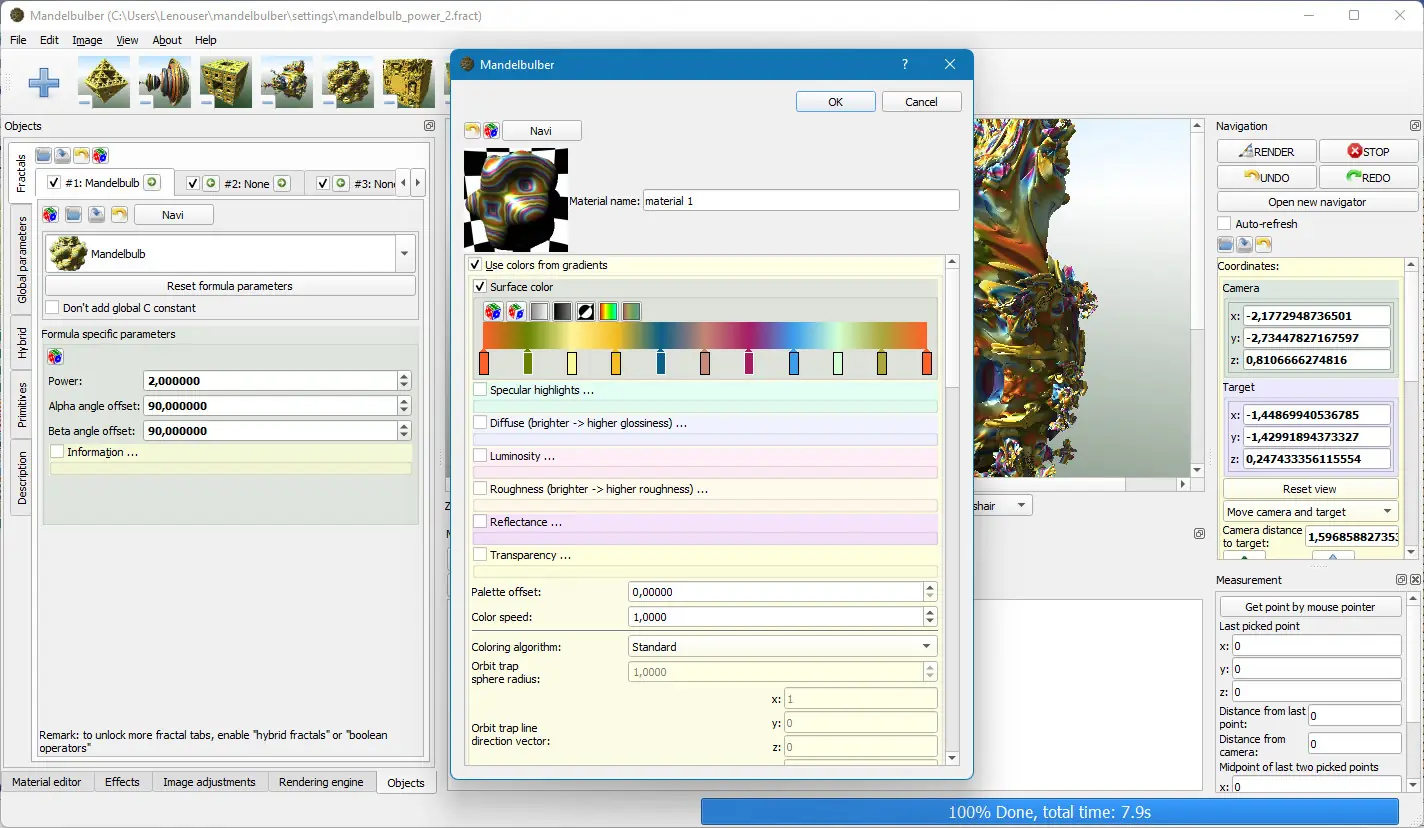Click the OK button in dialog

tap(836, 102)
